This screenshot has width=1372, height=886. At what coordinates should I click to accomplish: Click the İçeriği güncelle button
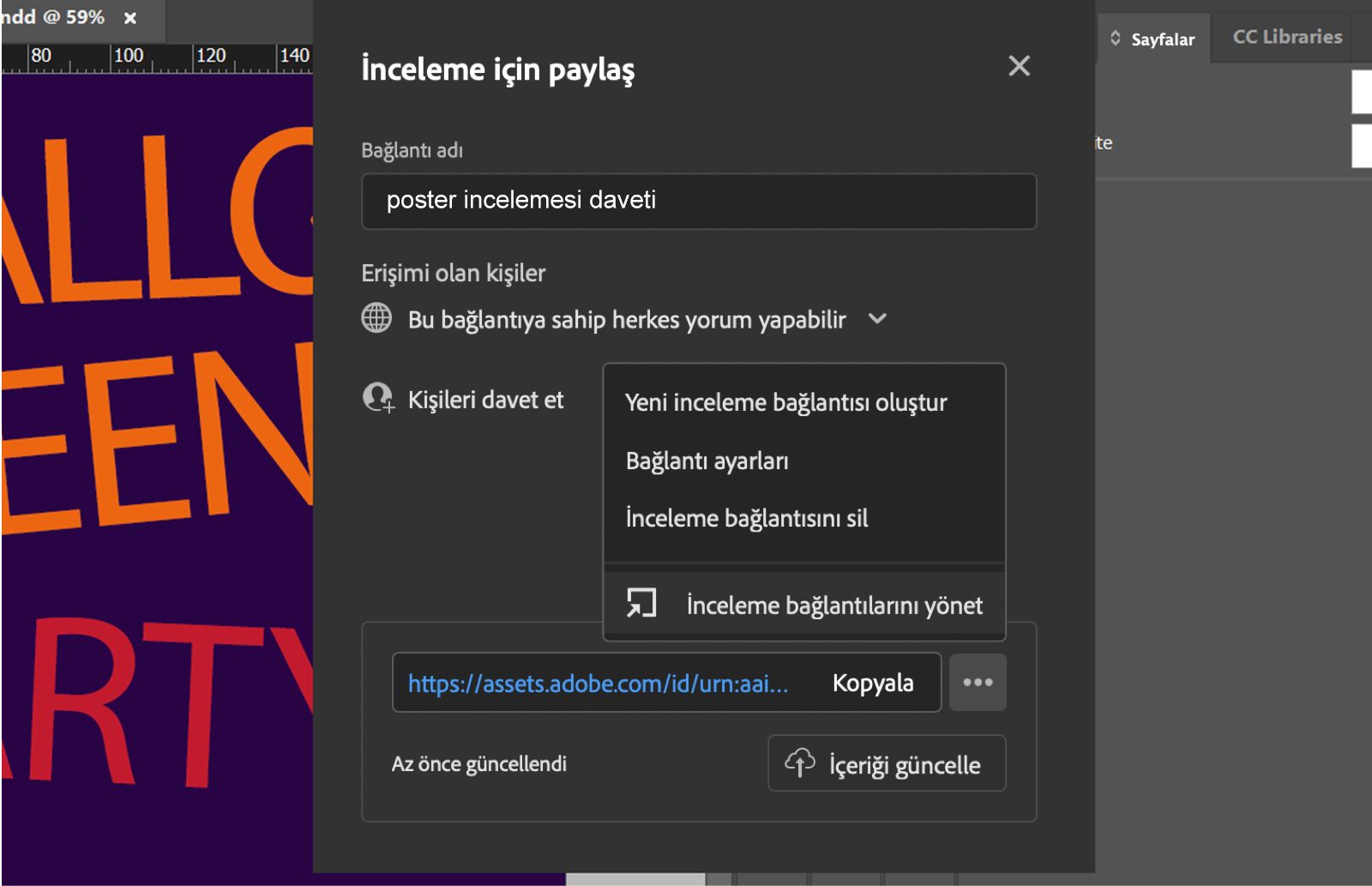887,763
